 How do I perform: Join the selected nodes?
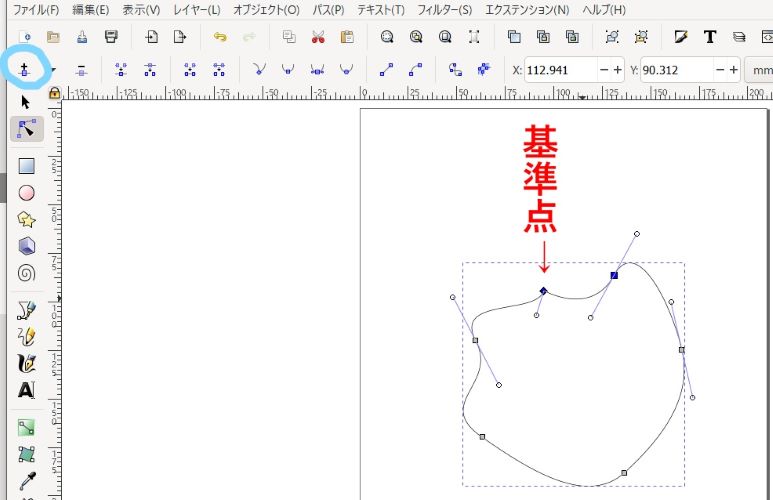pos(121,70)
